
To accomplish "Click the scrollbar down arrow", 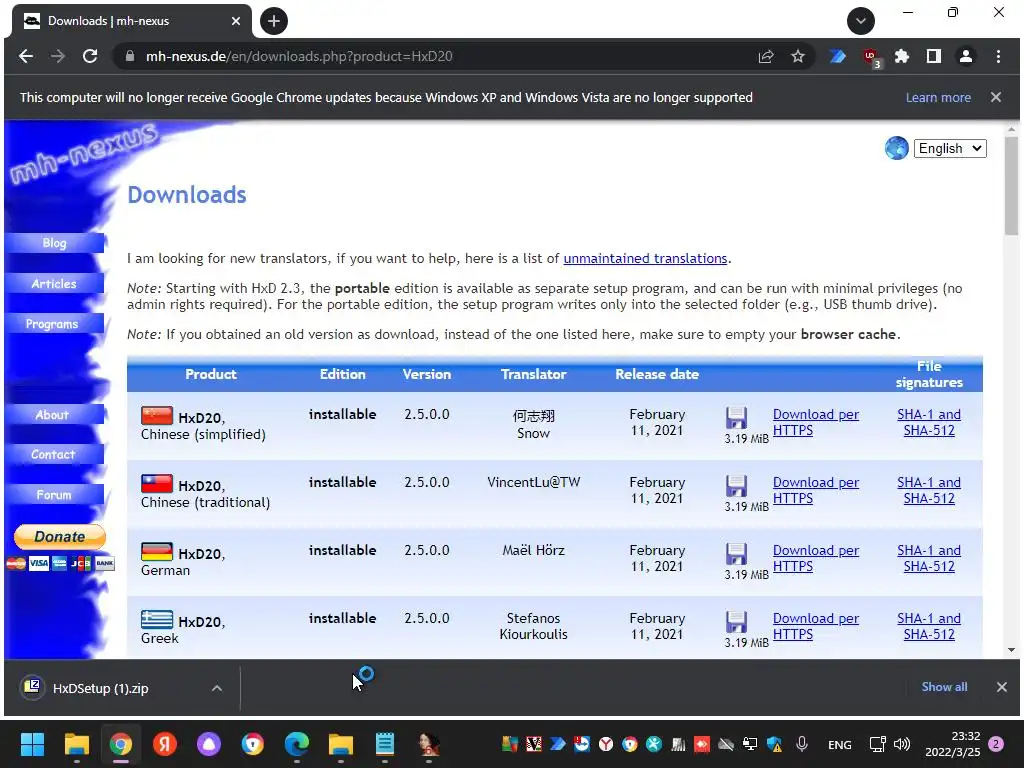I will [x=1011, y=650].
